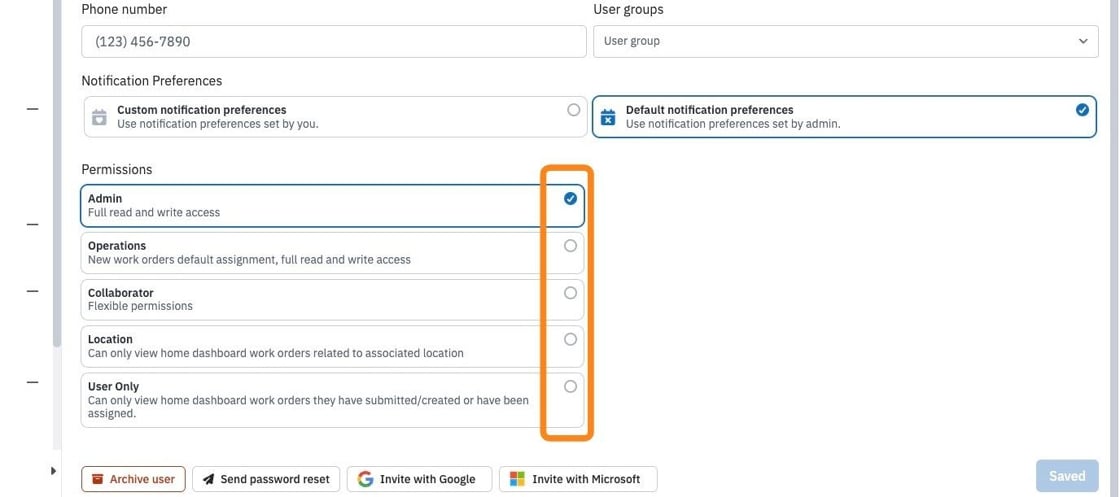Click the Phone number input field
Screen dimensions: 1120x497
click(334, 41)
